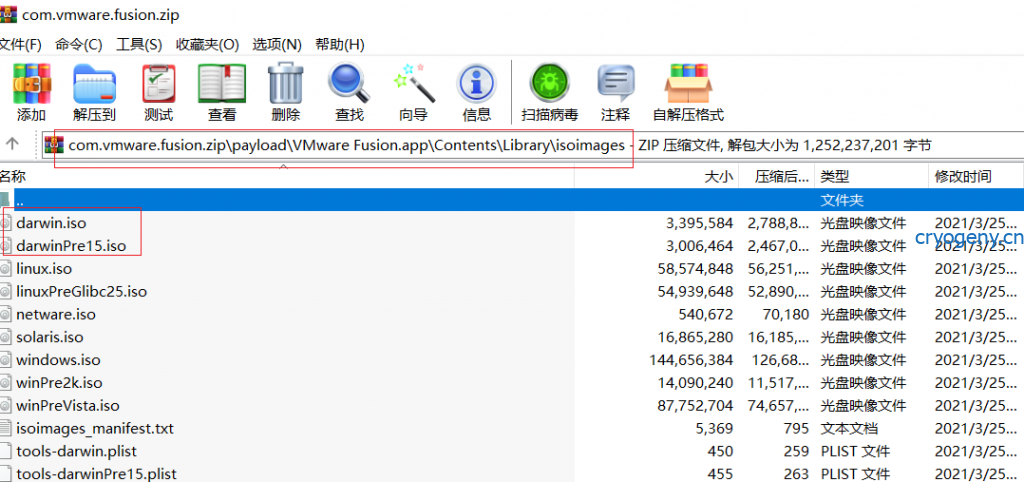Select the netware.iso file name
The image size is (1024, 482).
(x=56, y=315)
